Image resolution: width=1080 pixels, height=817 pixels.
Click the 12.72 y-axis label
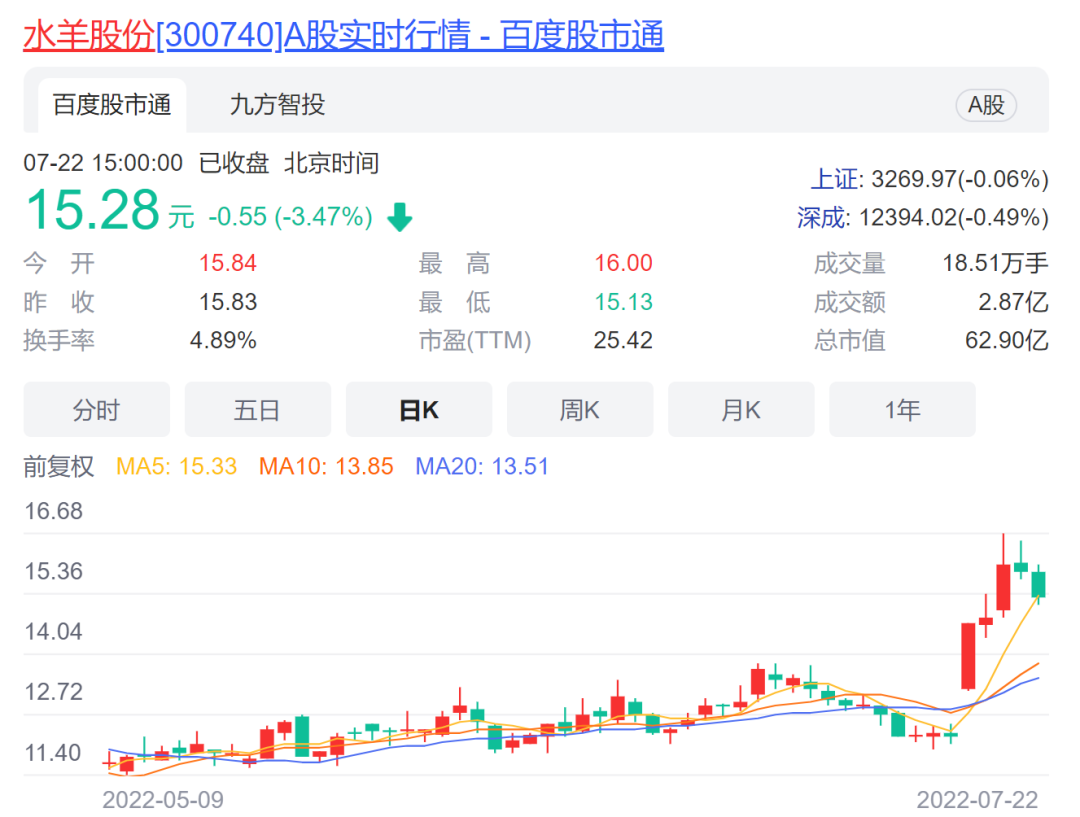[54, 692]
